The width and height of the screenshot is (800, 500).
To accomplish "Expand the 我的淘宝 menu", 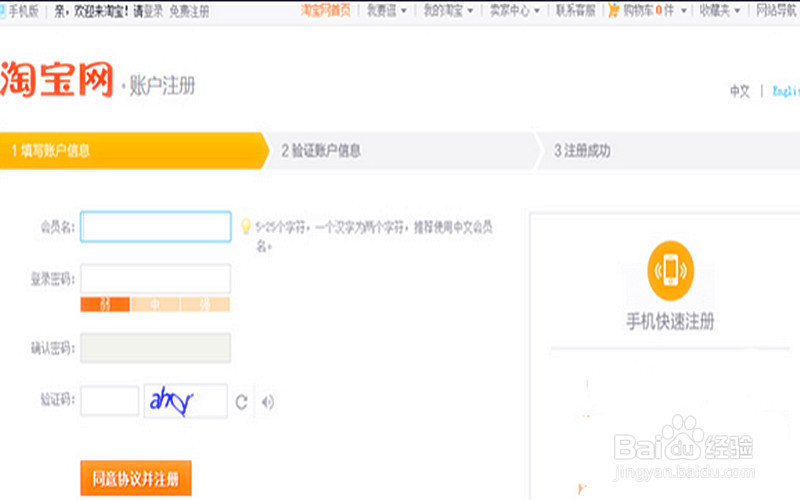I will point(448,10).
